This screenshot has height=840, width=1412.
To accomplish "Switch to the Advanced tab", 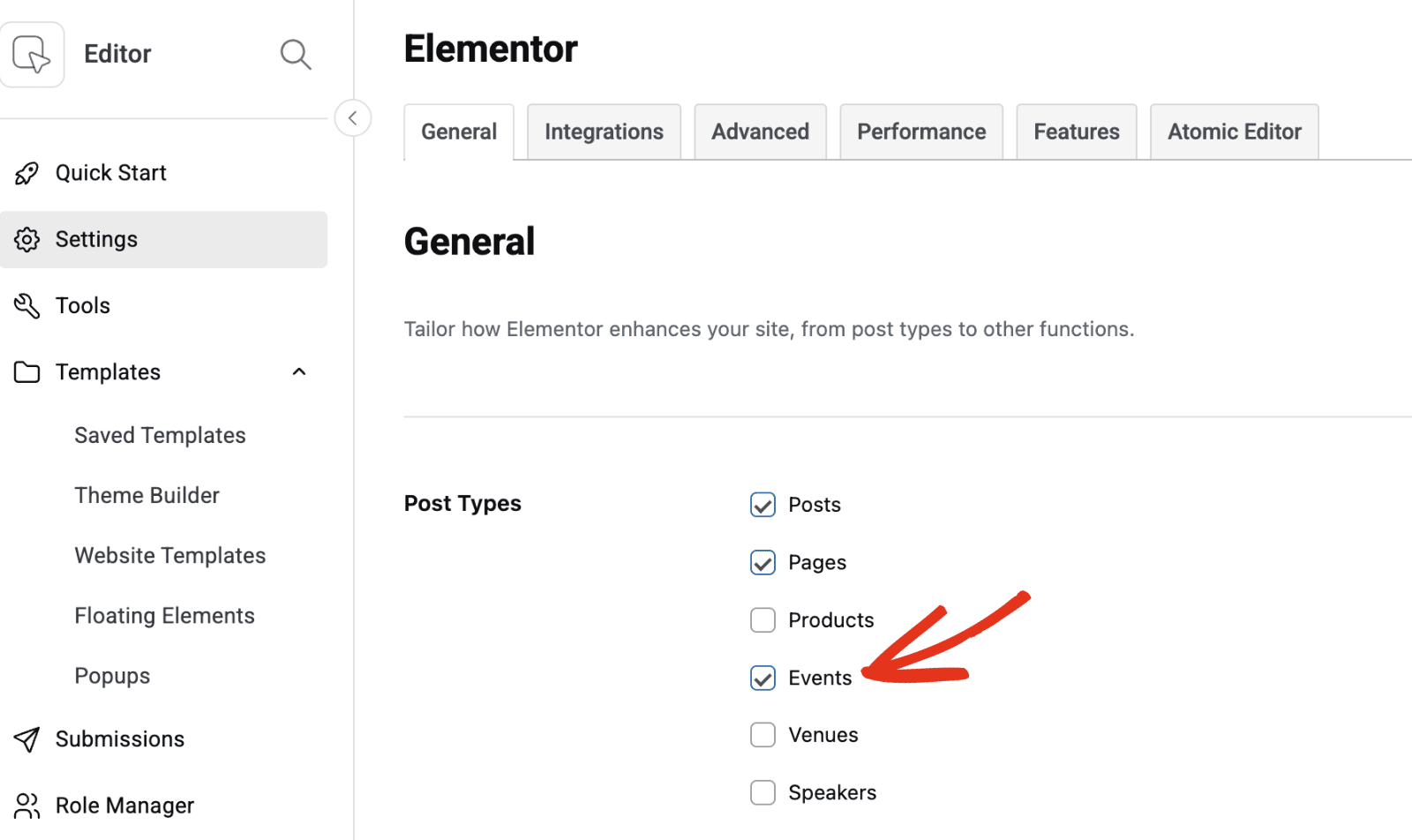I will pyautogui.click(x=760, y=132).
